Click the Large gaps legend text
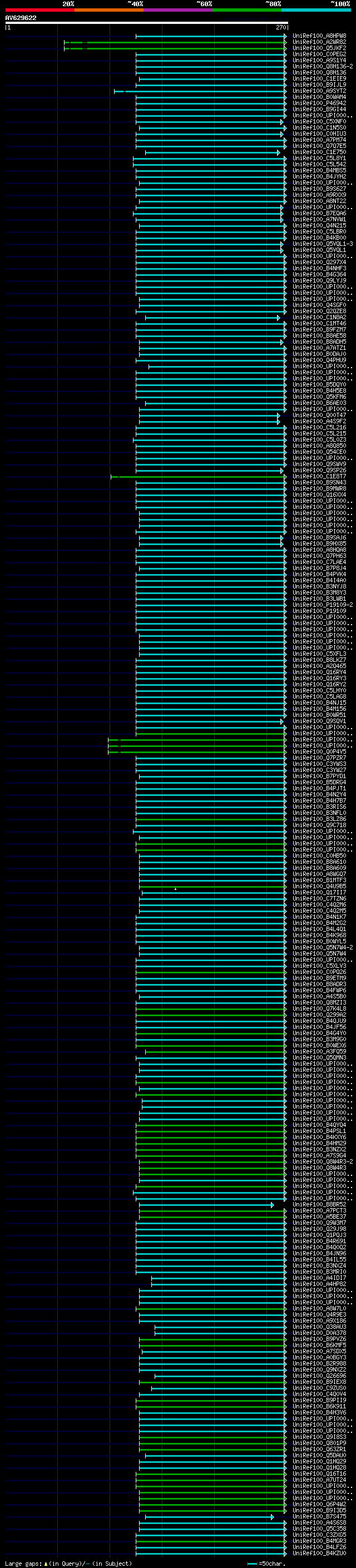 click(x=24, y=1563)
